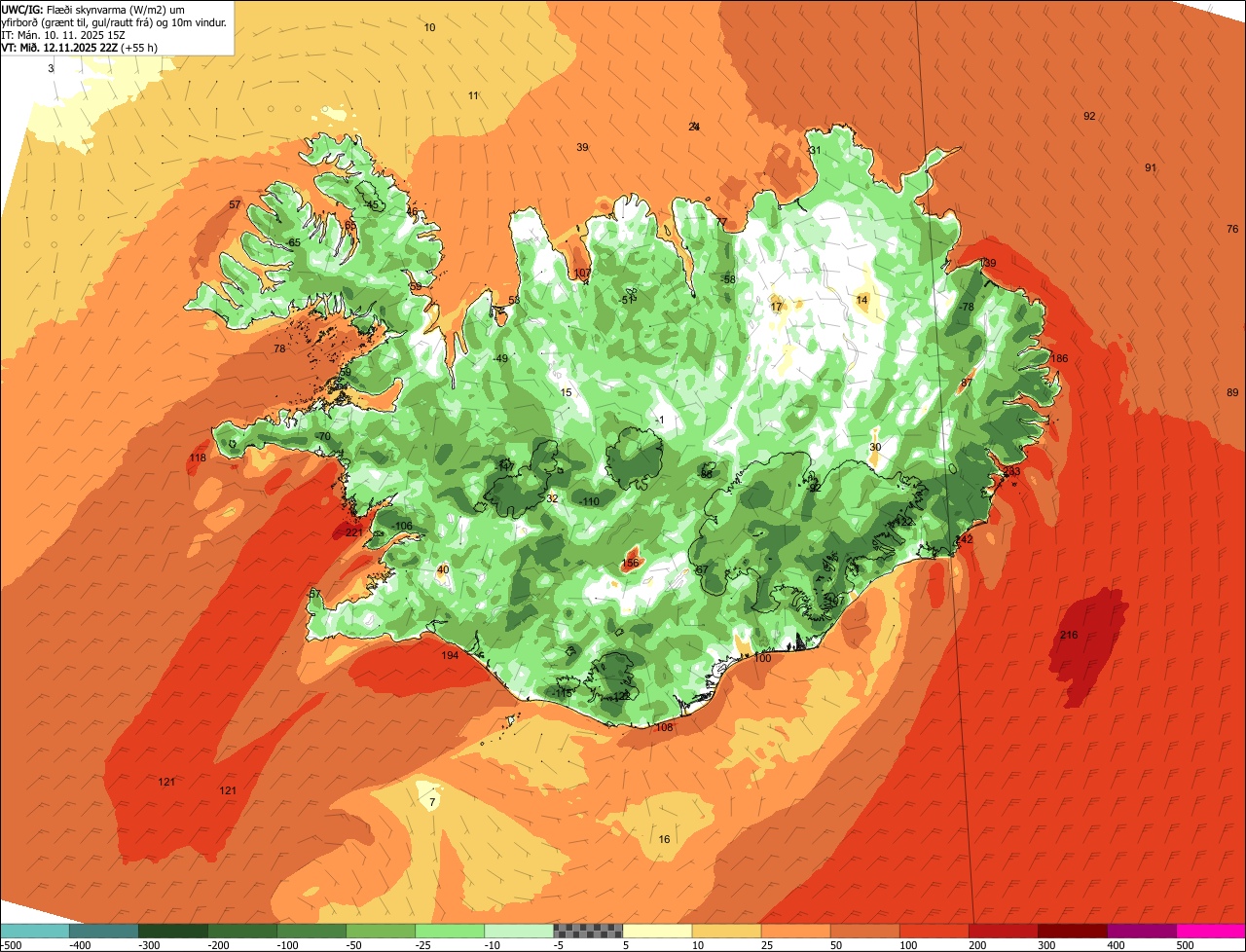Click the title line 'UWC/IG: Flæði skynvarma (W/m2) um'

point(93,9)
